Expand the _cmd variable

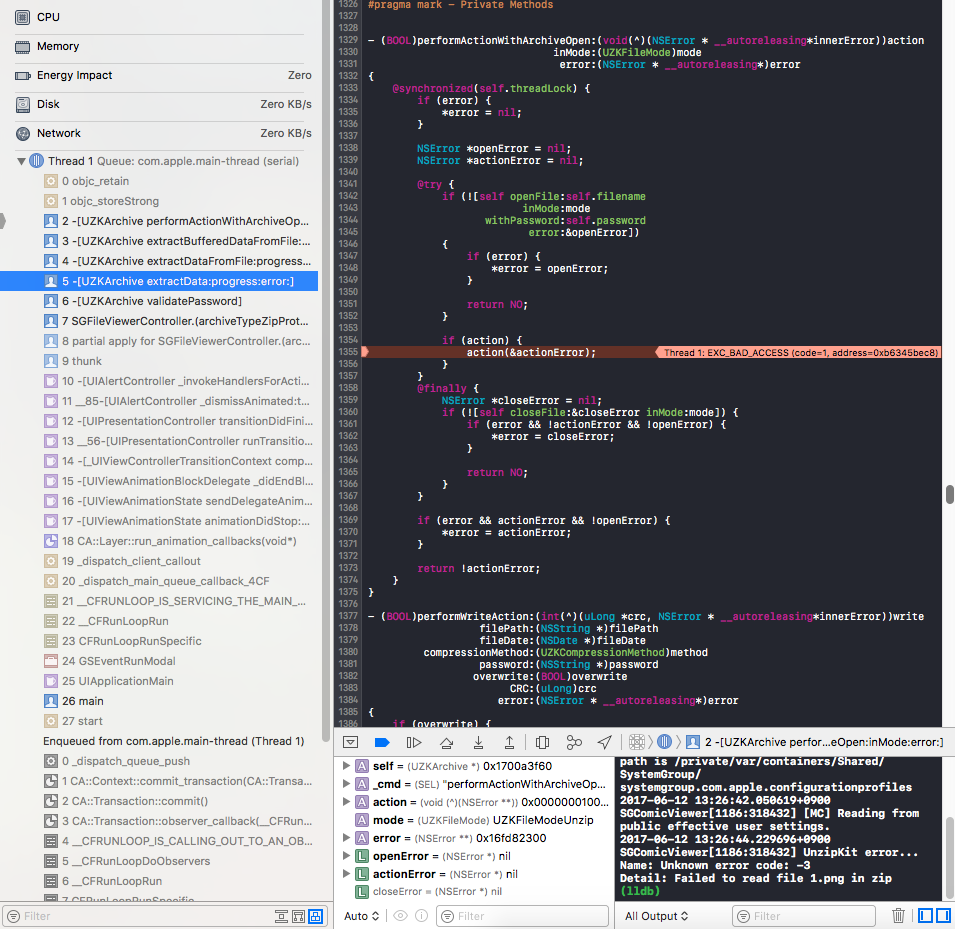346,784
